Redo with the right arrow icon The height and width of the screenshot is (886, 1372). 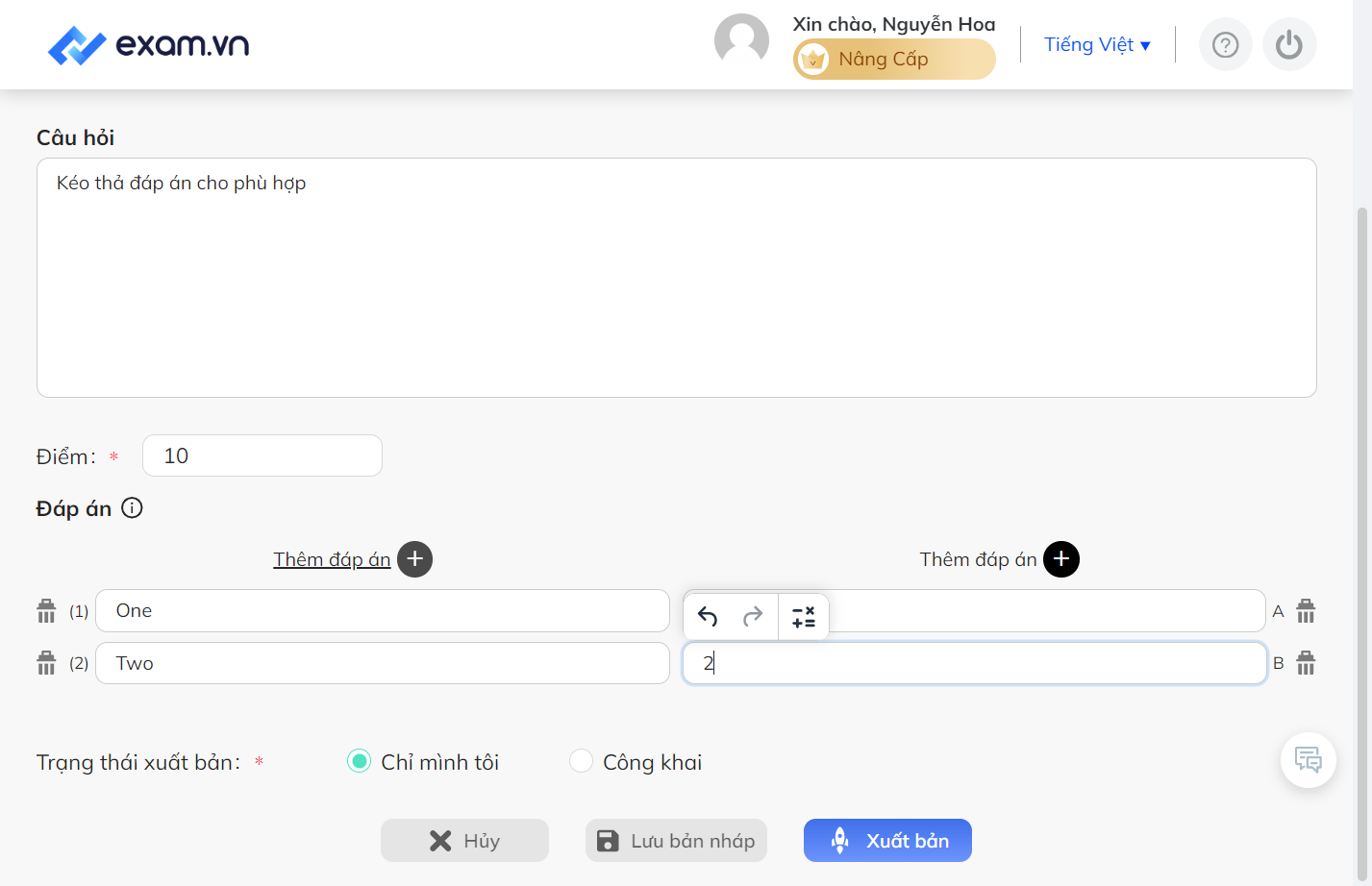(x=753, y=616)
